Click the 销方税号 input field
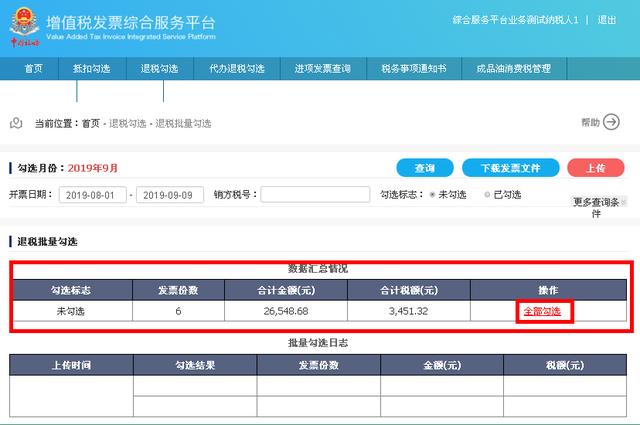Screen dimensions: 640x425 click(315, 194)
